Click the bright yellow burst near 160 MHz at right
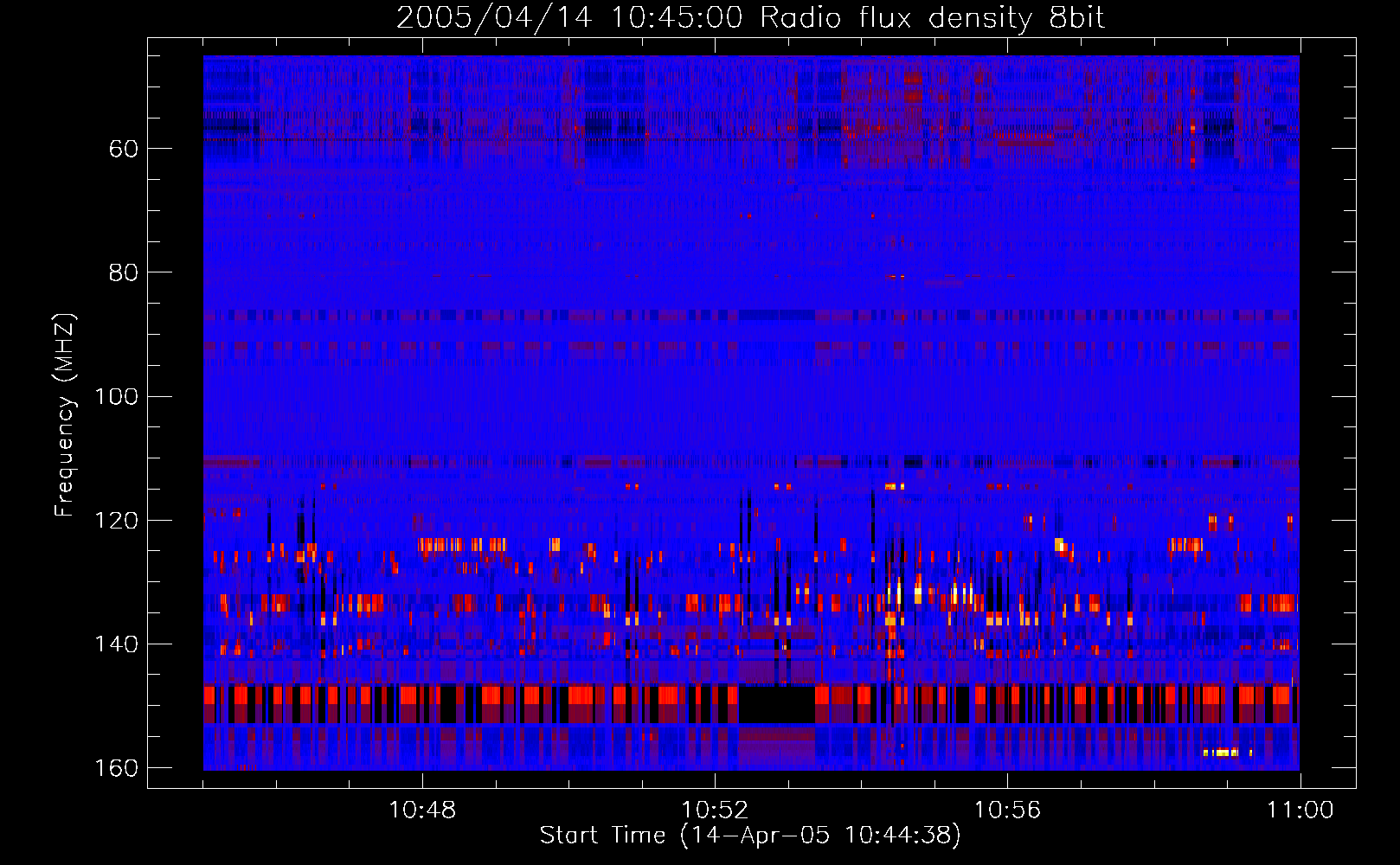This screenshot has height=865, width=1400. (x=1227, y=752)
